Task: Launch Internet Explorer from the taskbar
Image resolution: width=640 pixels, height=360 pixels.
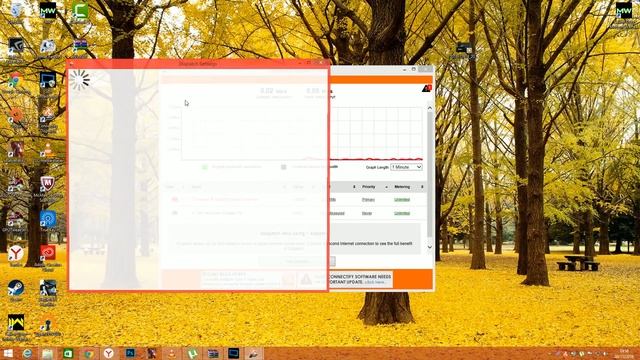Action: coord(27,353)
